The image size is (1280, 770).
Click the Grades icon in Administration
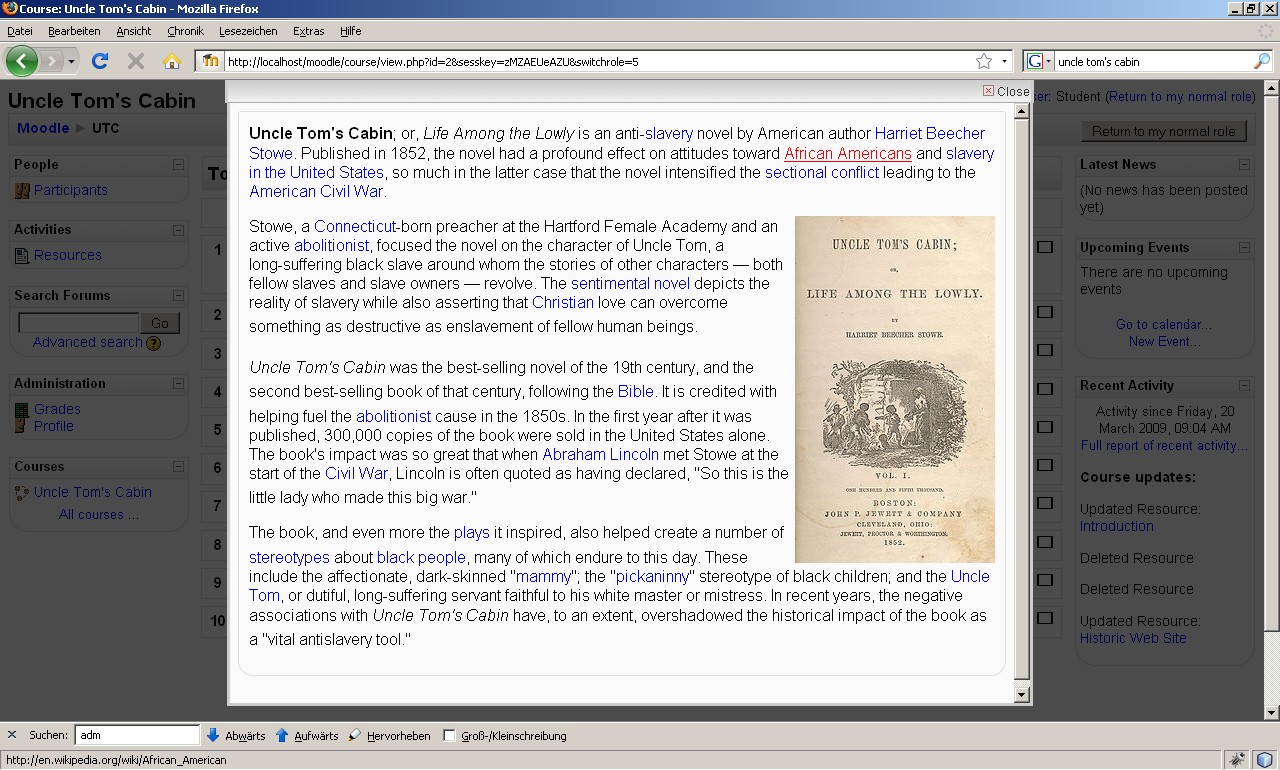22,410
